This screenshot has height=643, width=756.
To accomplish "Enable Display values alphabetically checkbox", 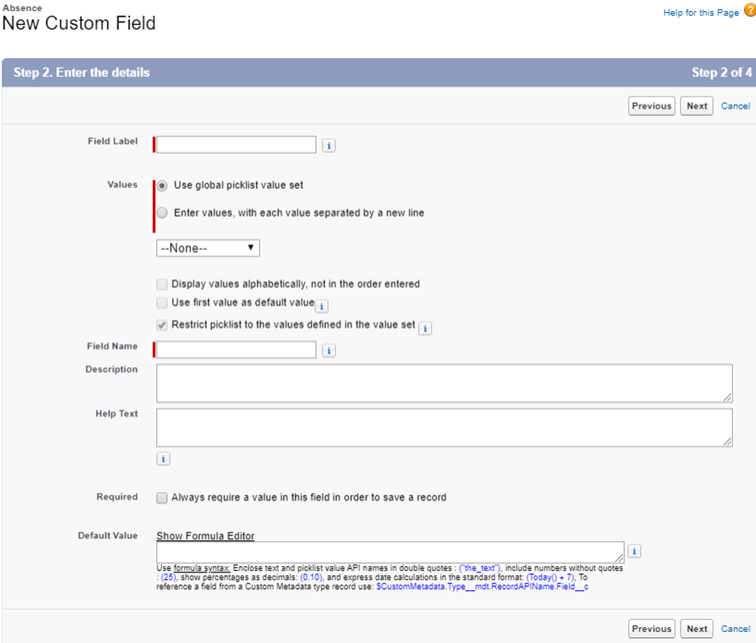I will 162,284.
